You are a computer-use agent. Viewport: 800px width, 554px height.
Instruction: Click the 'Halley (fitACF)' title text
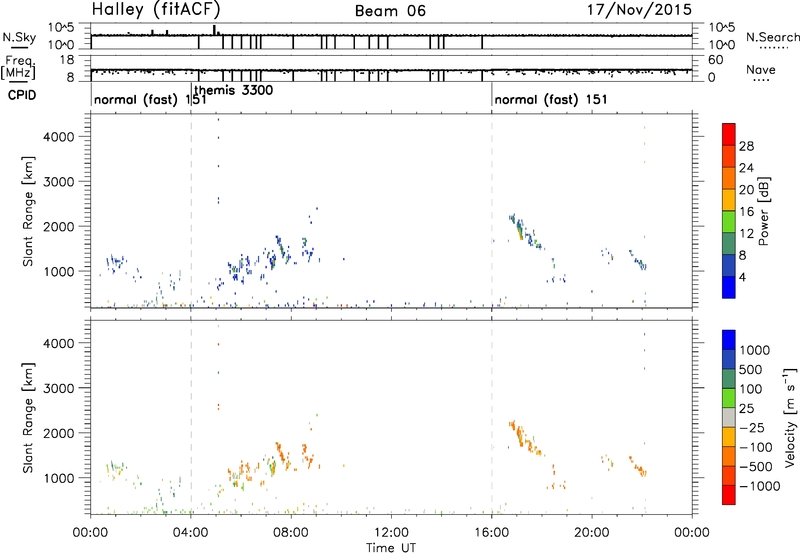(156, 9)
